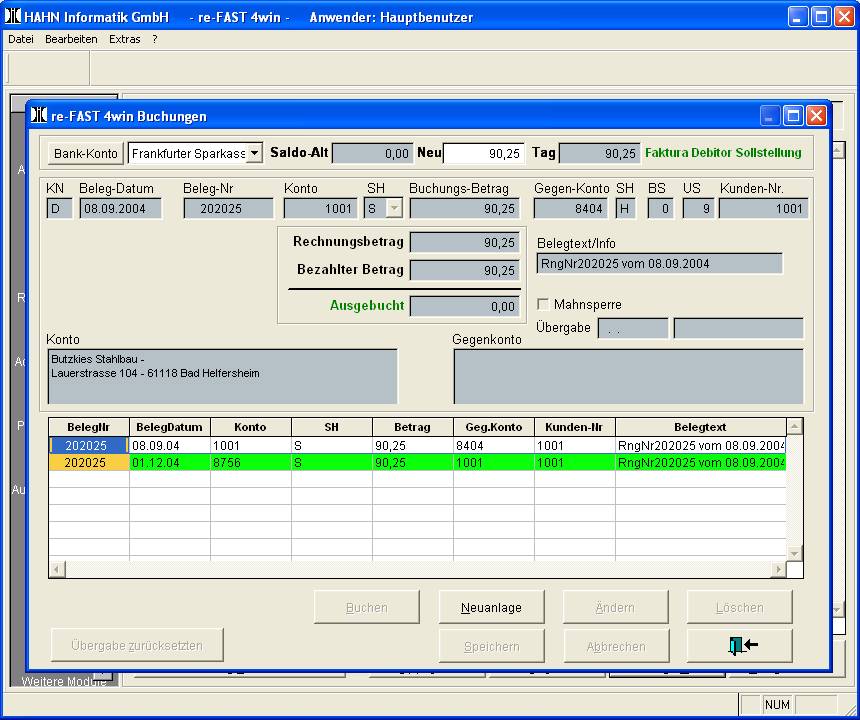This screenshot has height=720, width=860.
Task: Click the BS field showing 0
Action: [x=660, y=209]
